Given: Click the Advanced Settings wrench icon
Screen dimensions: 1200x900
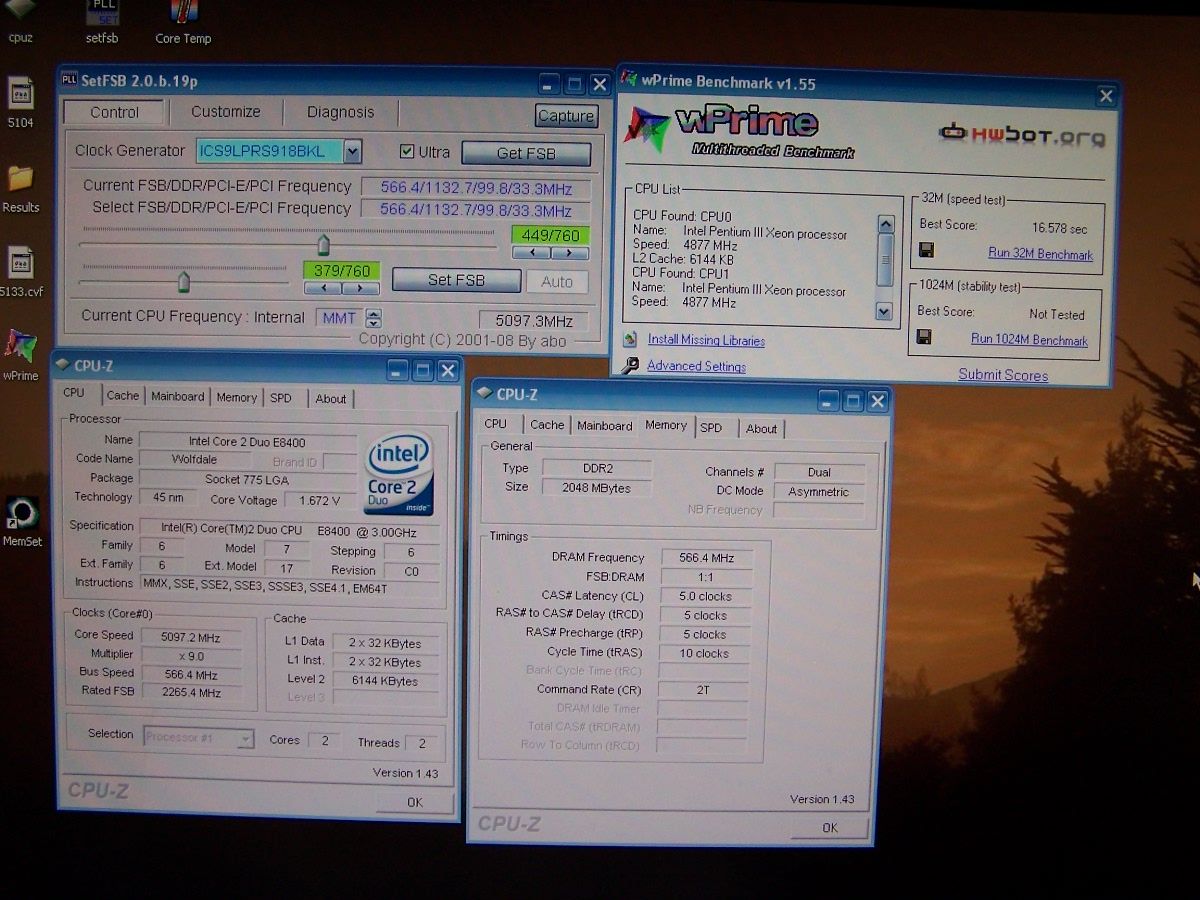Looking at the screenshot, I should [x=630, y=366].
